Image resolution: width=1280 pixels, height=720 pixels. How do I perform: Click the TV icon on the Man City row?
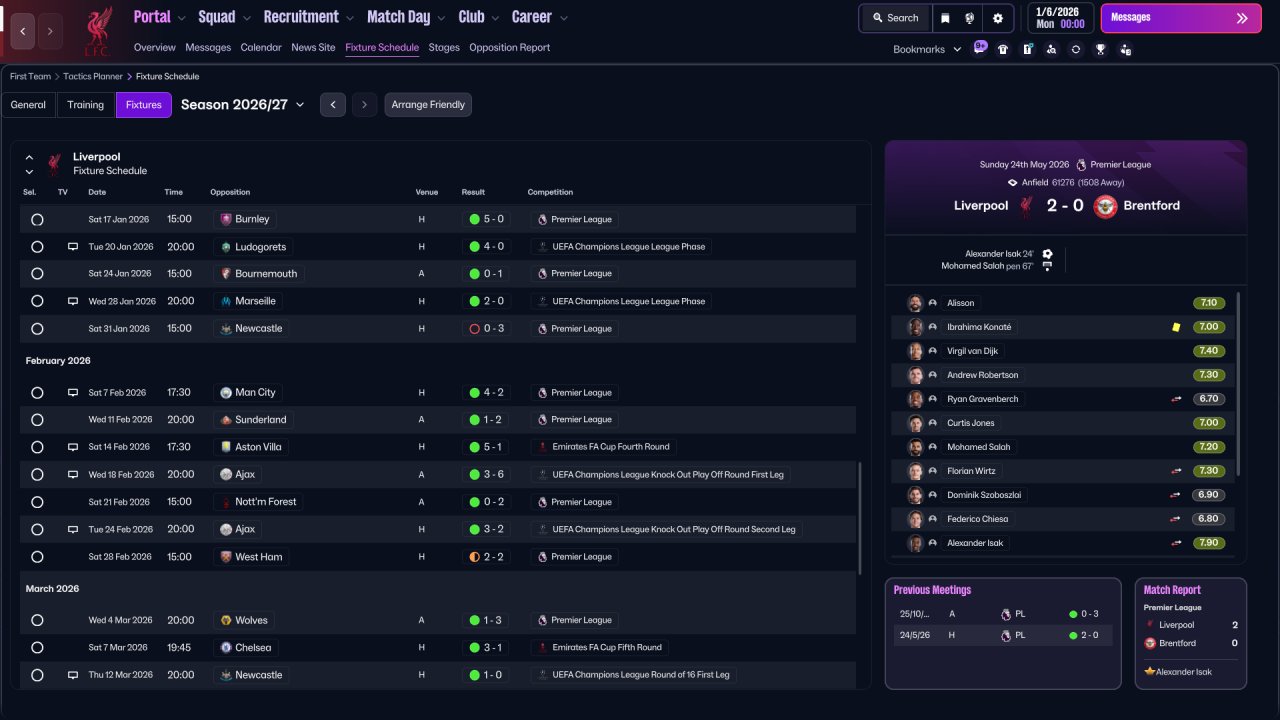point(73,393)
